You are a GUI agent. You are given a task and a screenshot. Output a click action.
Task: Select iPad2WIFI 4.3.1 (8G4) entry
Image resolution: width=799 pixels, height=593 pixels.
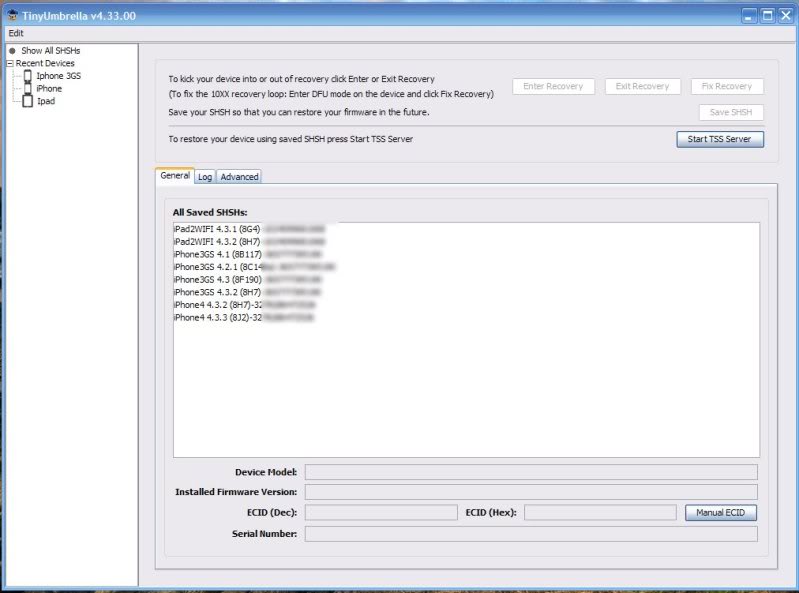pos(249,229)
